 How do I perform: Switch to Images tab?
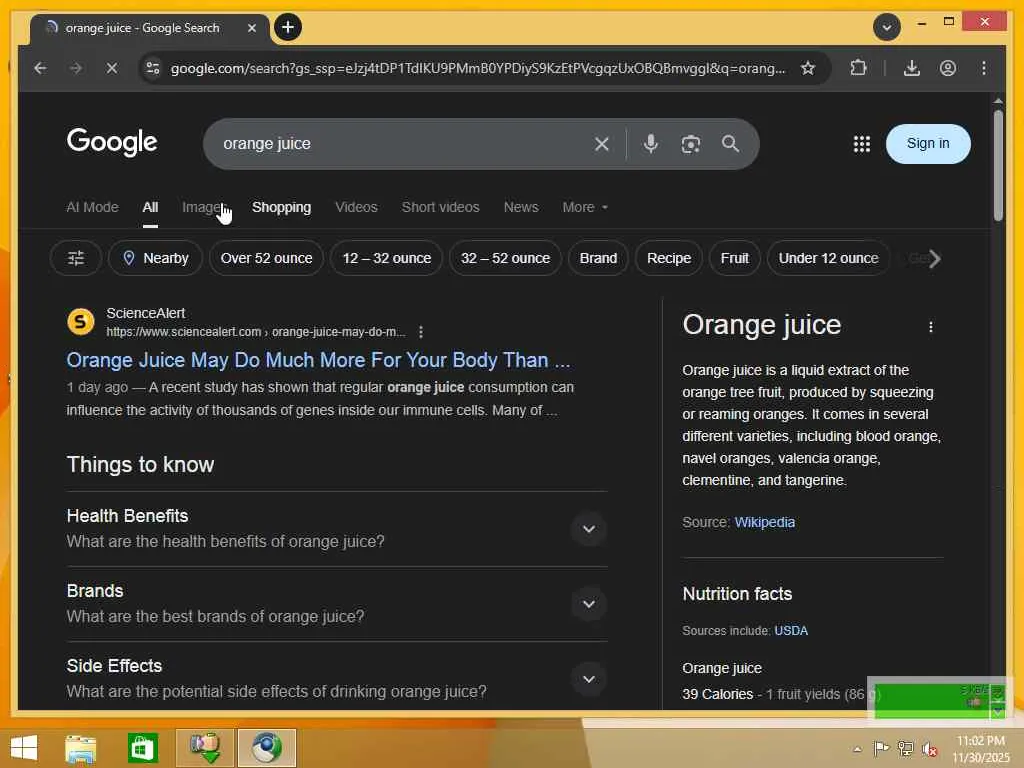204,207
